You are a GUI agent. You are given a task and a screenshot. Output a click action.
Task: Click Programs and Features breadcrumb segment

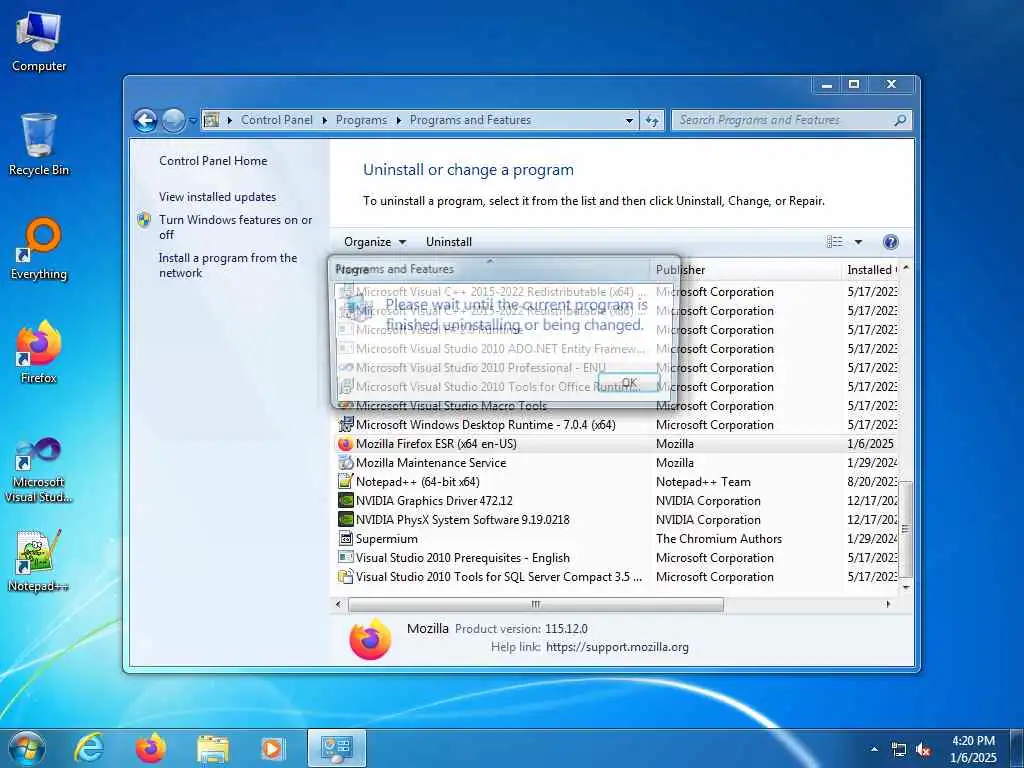click(x=470, y=120)
